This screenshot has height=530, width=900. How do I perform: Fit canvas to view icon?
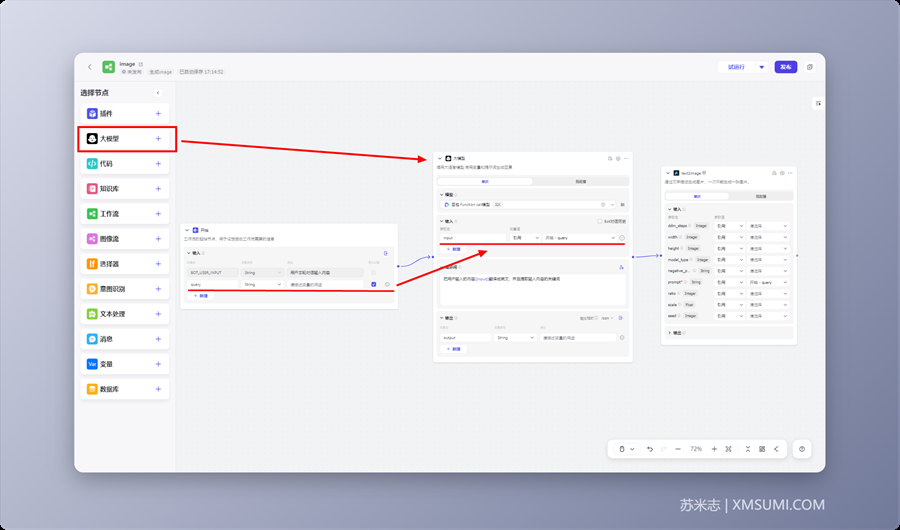click(x=728, y=449)
